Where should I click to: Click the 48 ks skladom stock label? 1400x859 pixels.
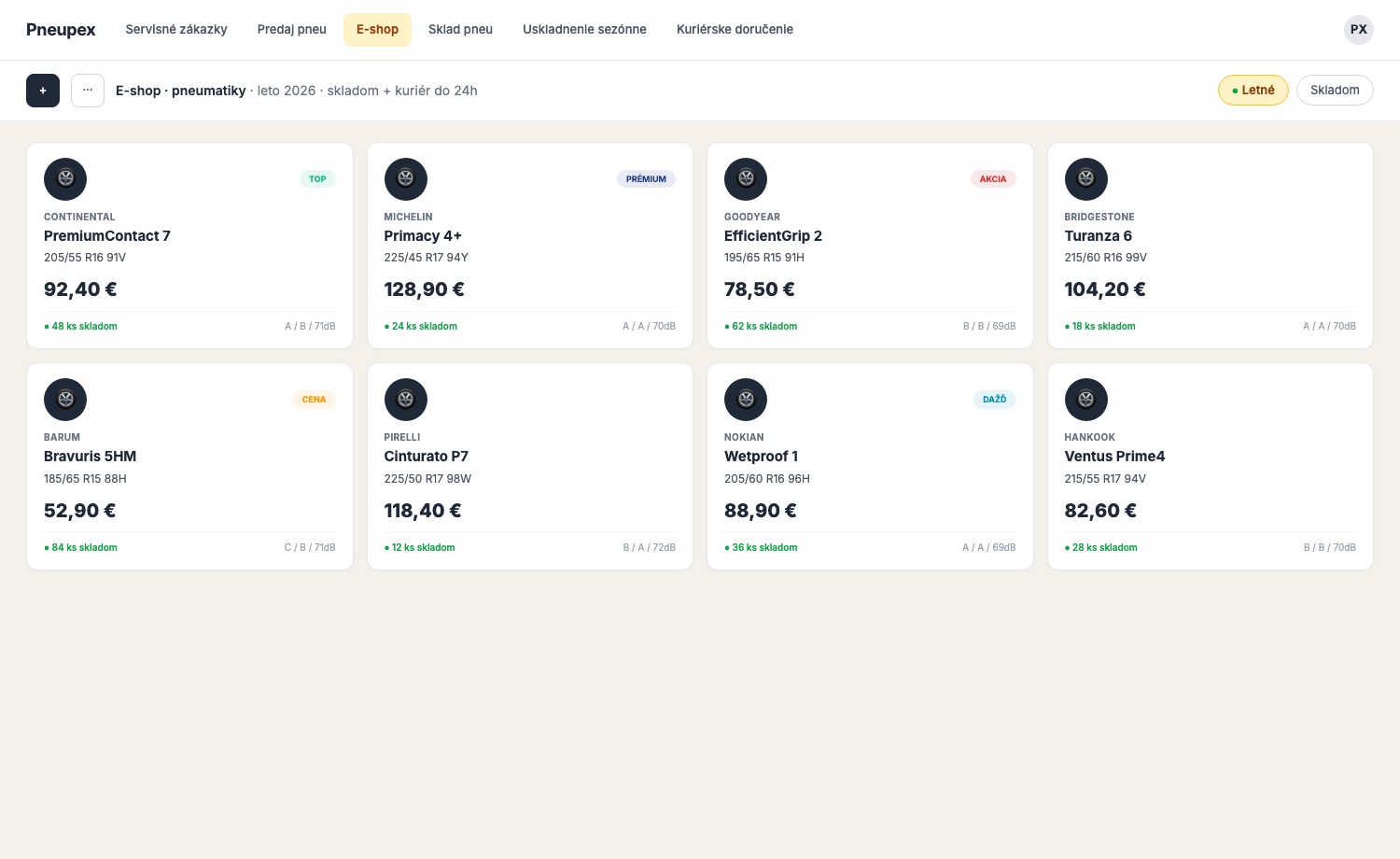coord(81,327)
